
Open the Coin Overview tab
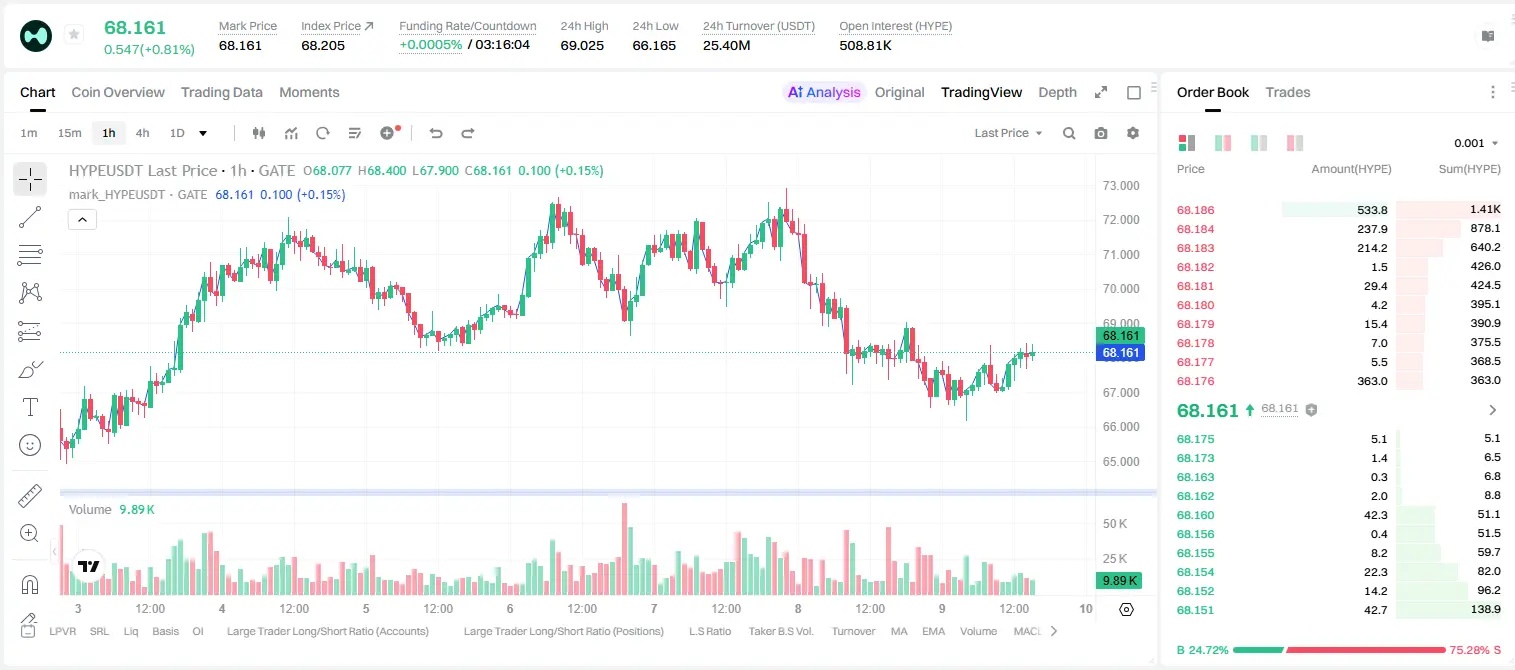pyautogui.click(x=118, y=92)
